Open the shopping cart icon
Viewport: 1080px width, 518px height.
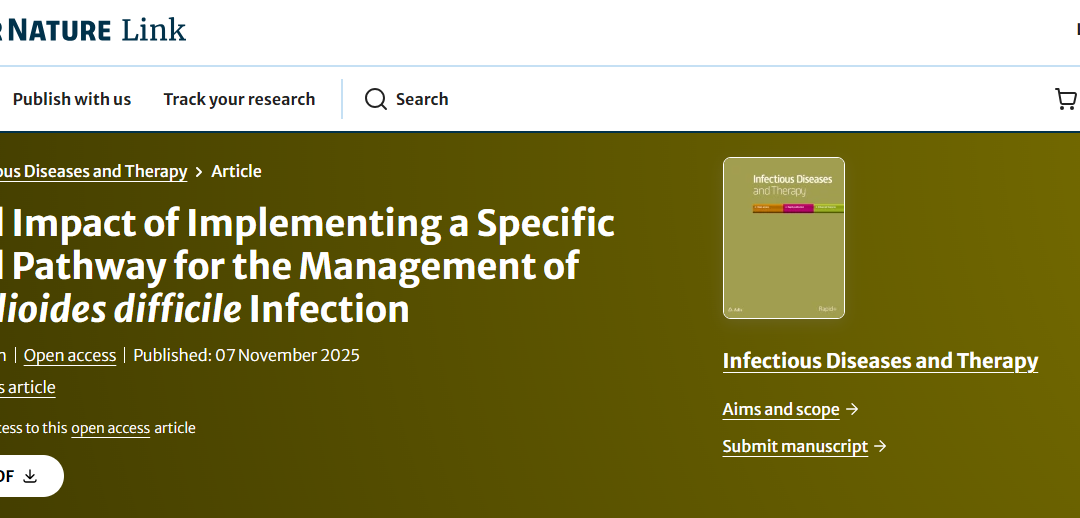point(1066,99)
